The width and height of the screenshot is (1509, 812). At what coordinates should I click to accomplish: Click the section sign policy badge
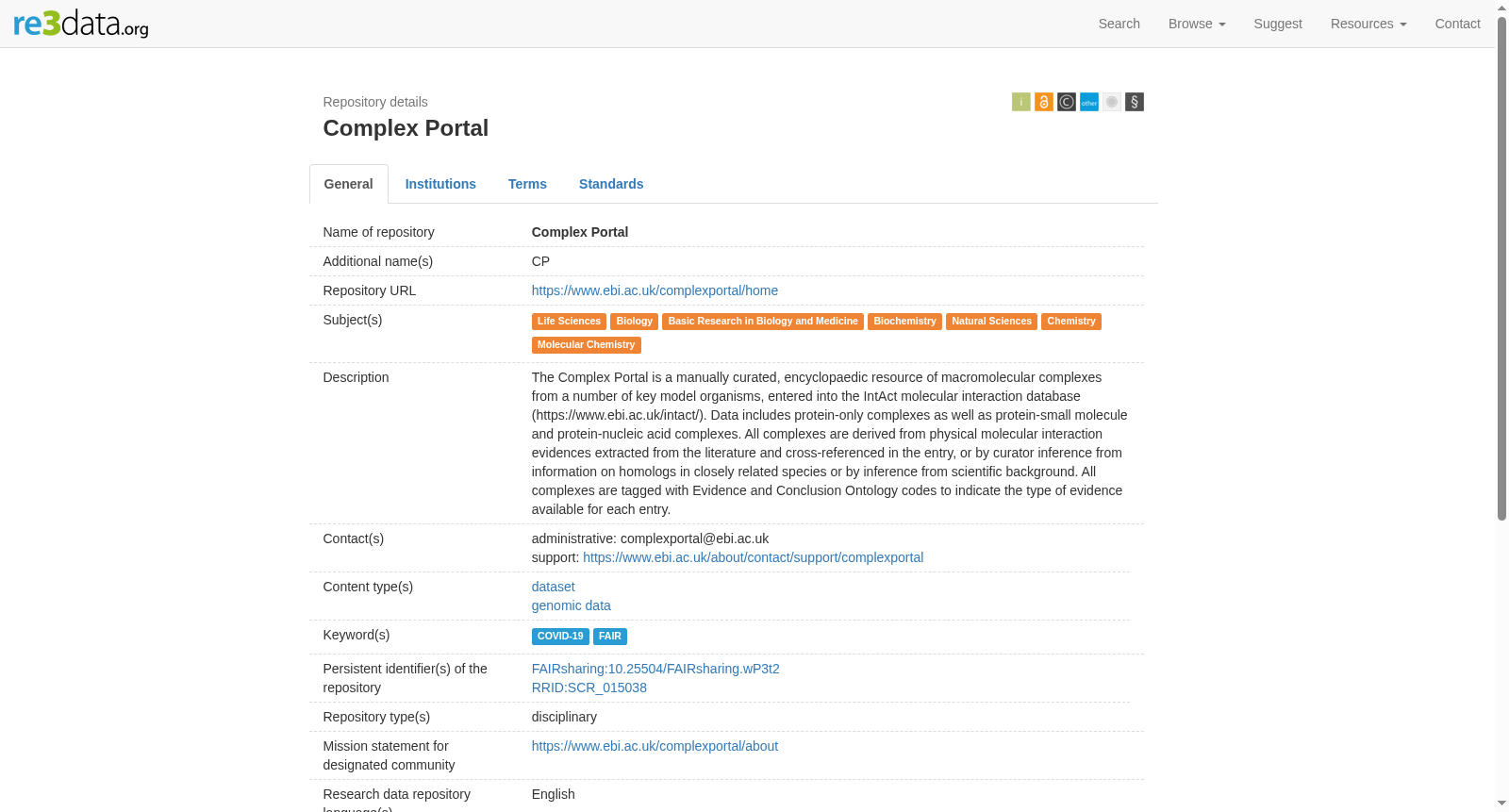coord(1134,102)
